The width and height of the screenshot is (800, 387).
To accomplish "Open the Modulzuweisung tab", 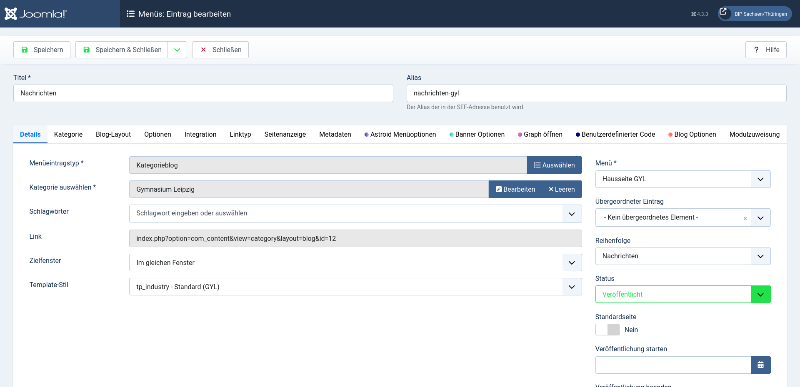I will pyautogui.click(x=755, y=135).
